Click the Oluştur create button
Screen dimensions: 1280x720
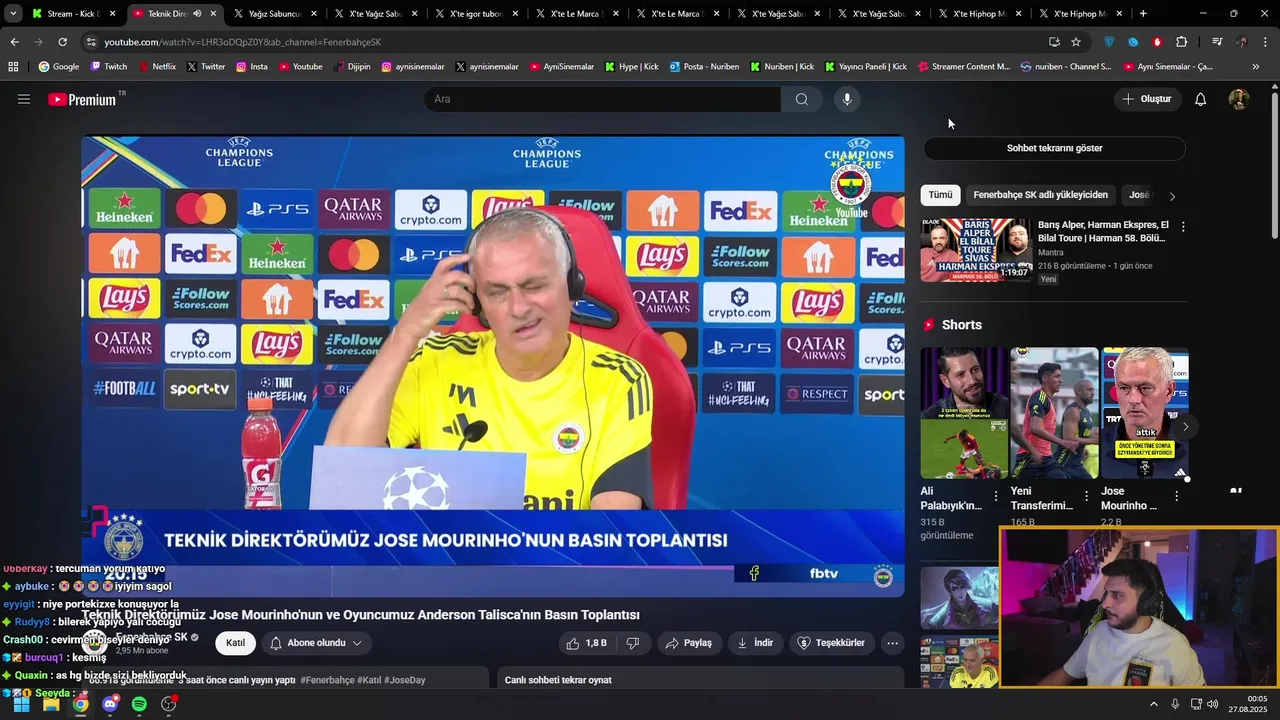pyautogui.click(x=1147, y=99)
